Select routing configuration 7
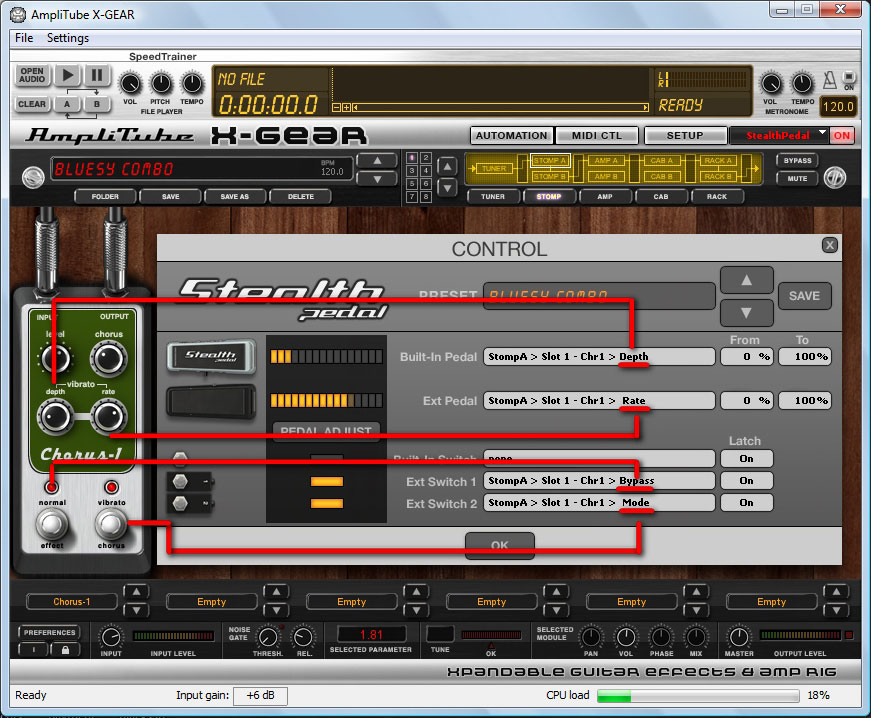Viewport: 871px width, 718px height. [x=412, y=197]
